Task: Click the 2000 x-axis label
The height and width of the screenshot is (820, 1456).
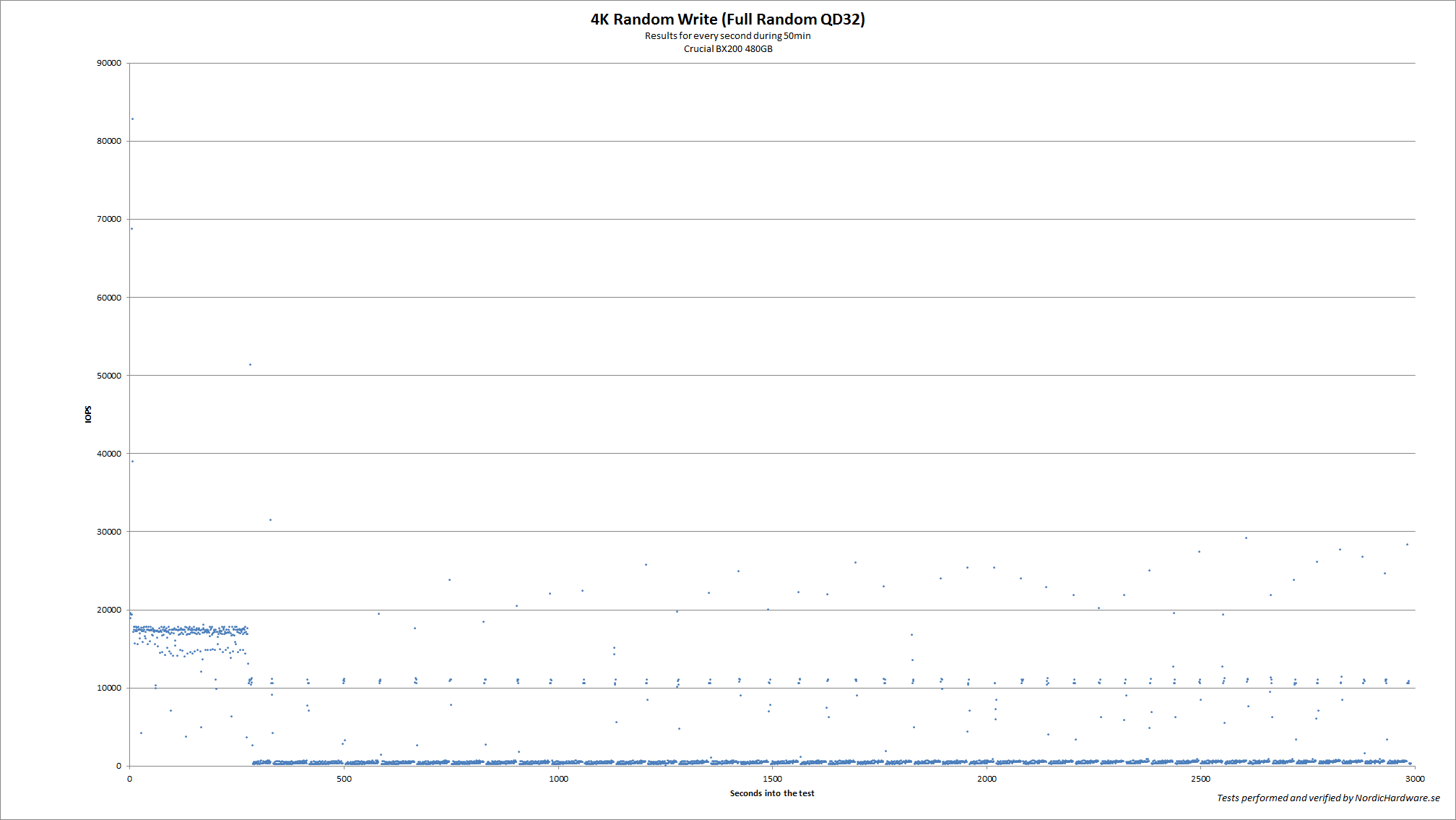Action: 987,779
